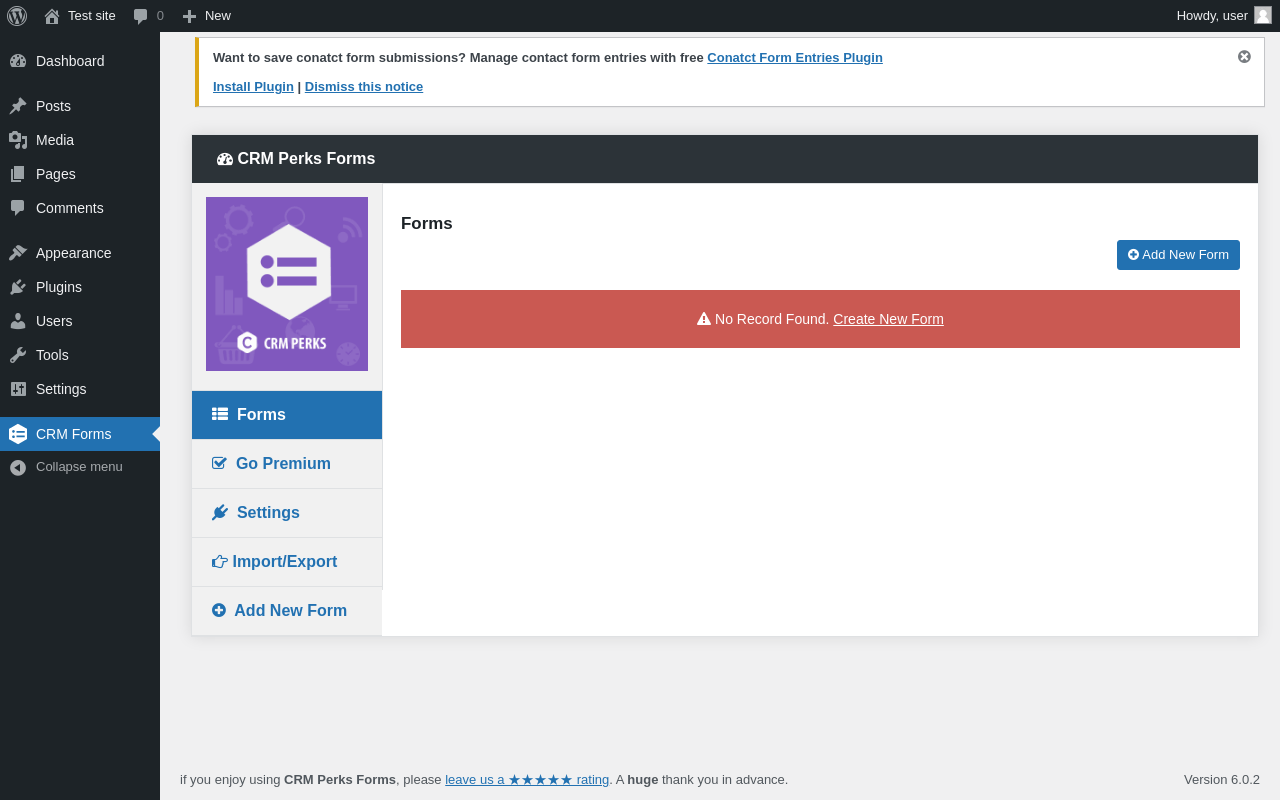Click the CRM Perks Forms header title

pos(306,159)
